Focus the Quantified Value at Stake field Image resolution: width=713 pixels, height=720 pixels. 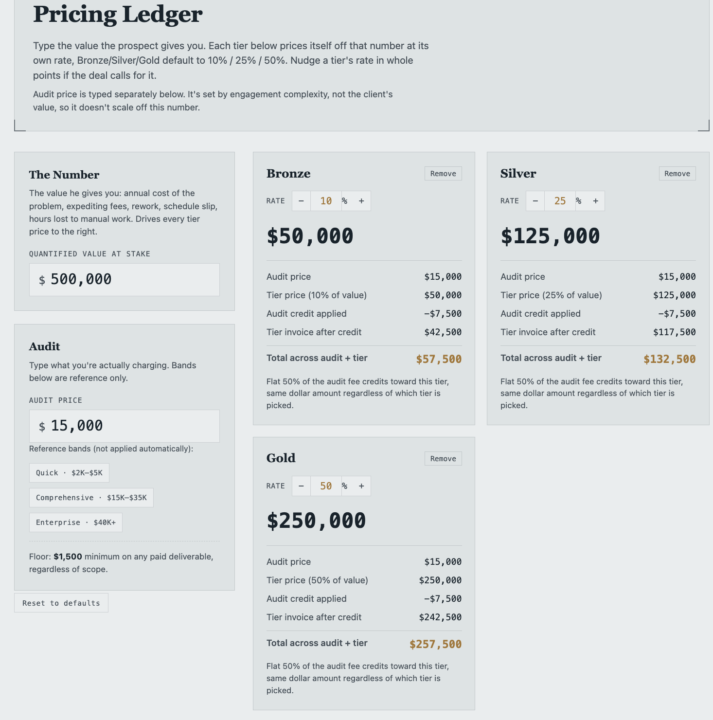(124, 279)
